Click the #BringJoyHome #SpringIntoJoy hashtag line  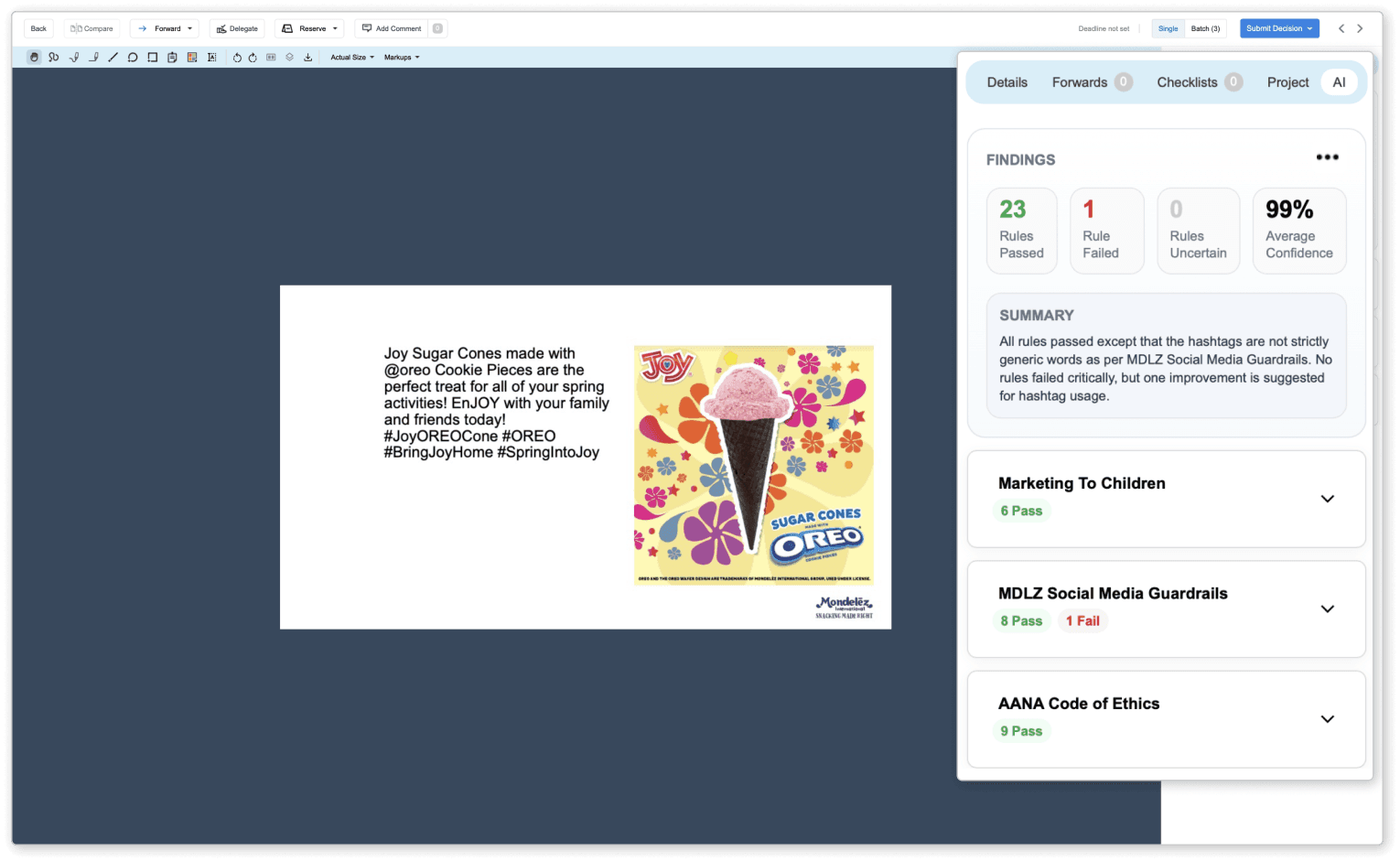(492, 452)
